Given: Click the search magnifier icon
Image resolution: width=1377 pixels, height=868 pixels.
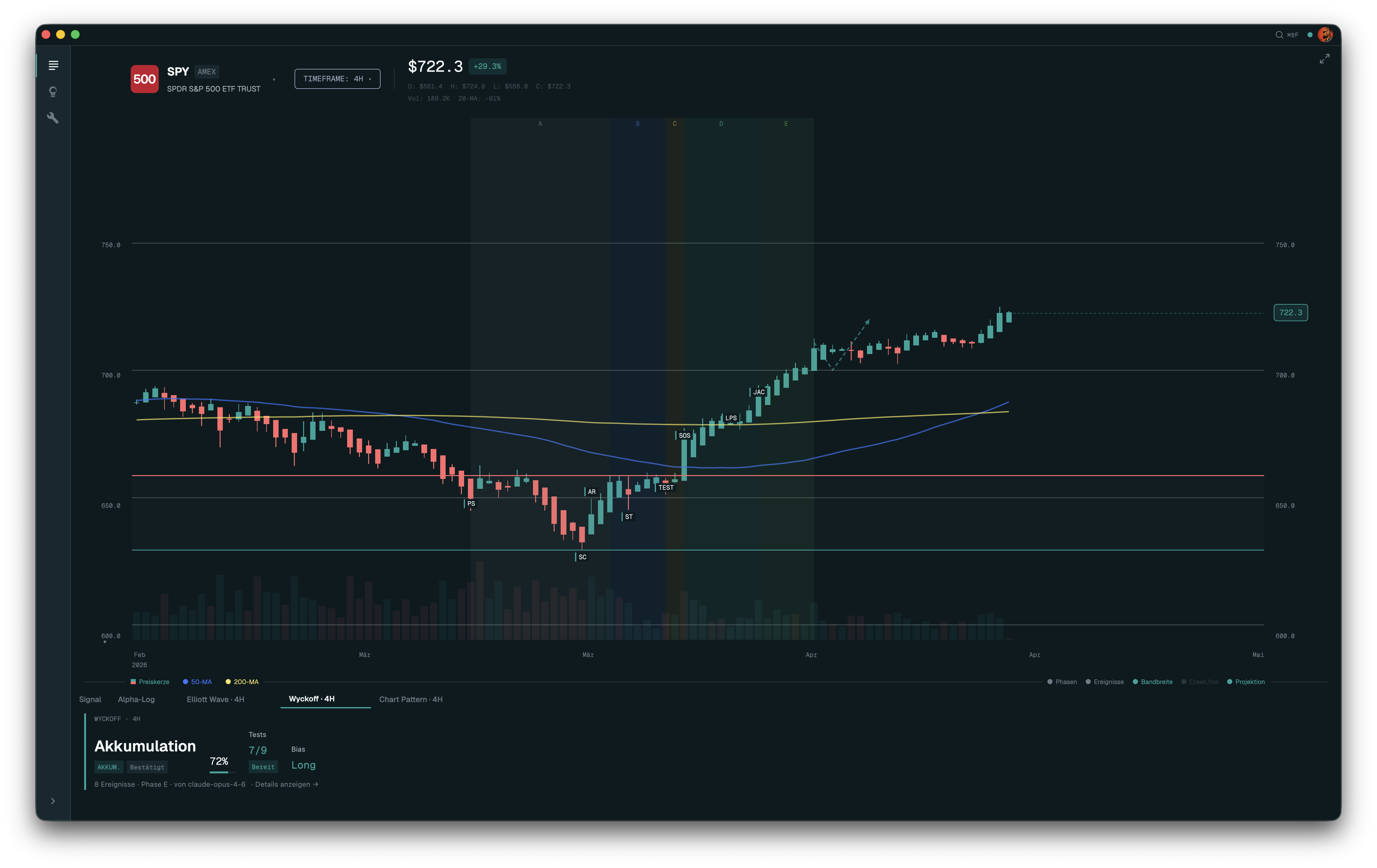Looking at the screenshot, I should (1279, 35).
